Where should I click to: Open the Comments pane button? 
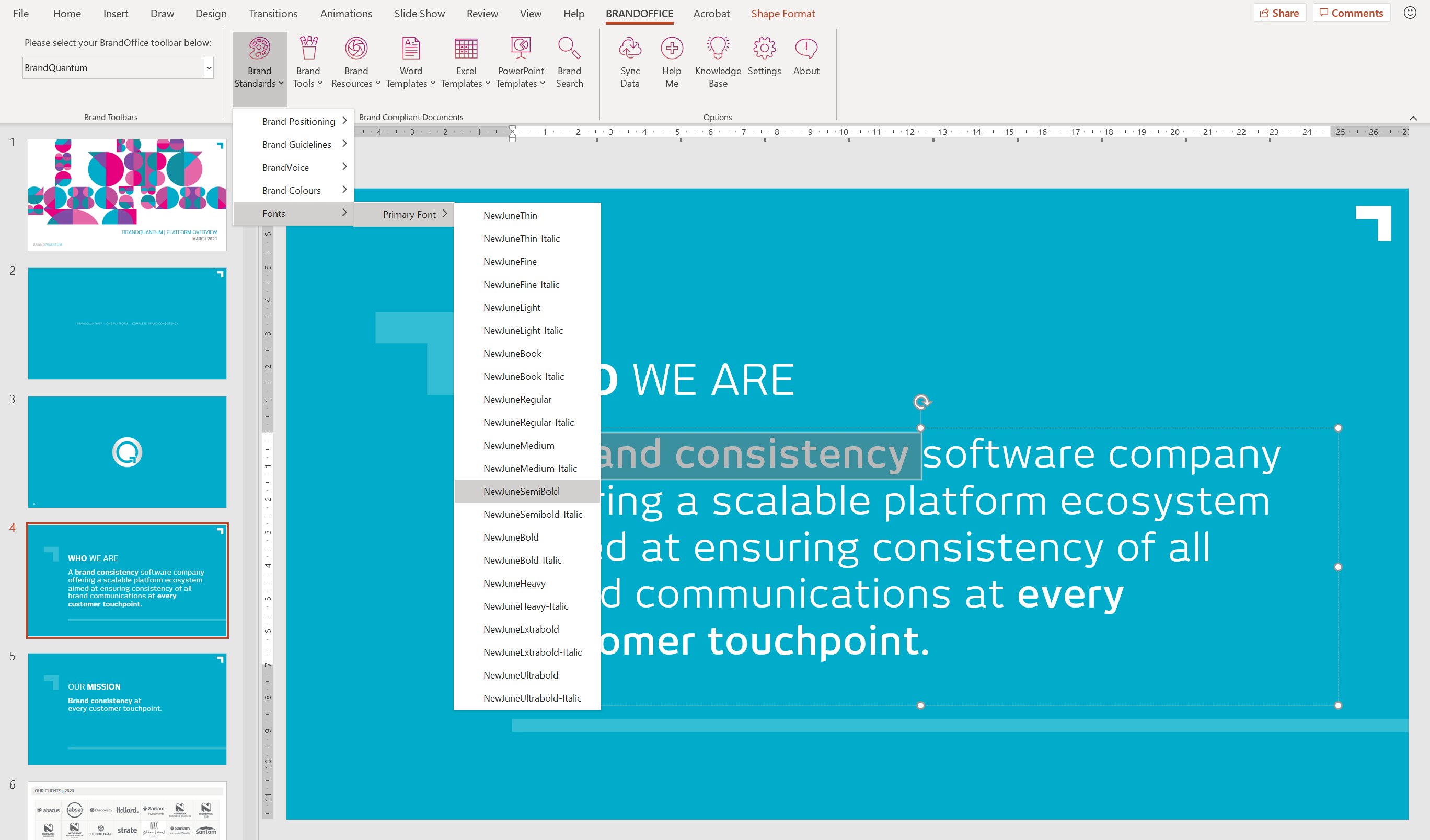pyautogui.click(x=1351, y=13)
